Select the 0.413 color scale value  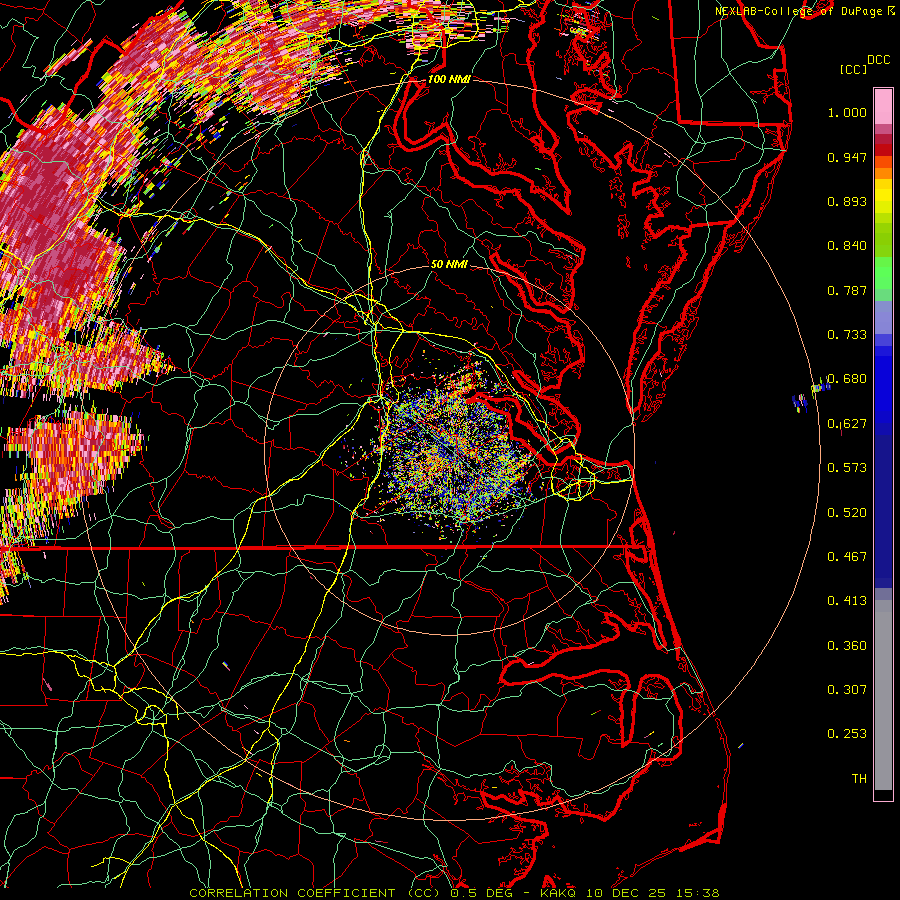[847, 601]
